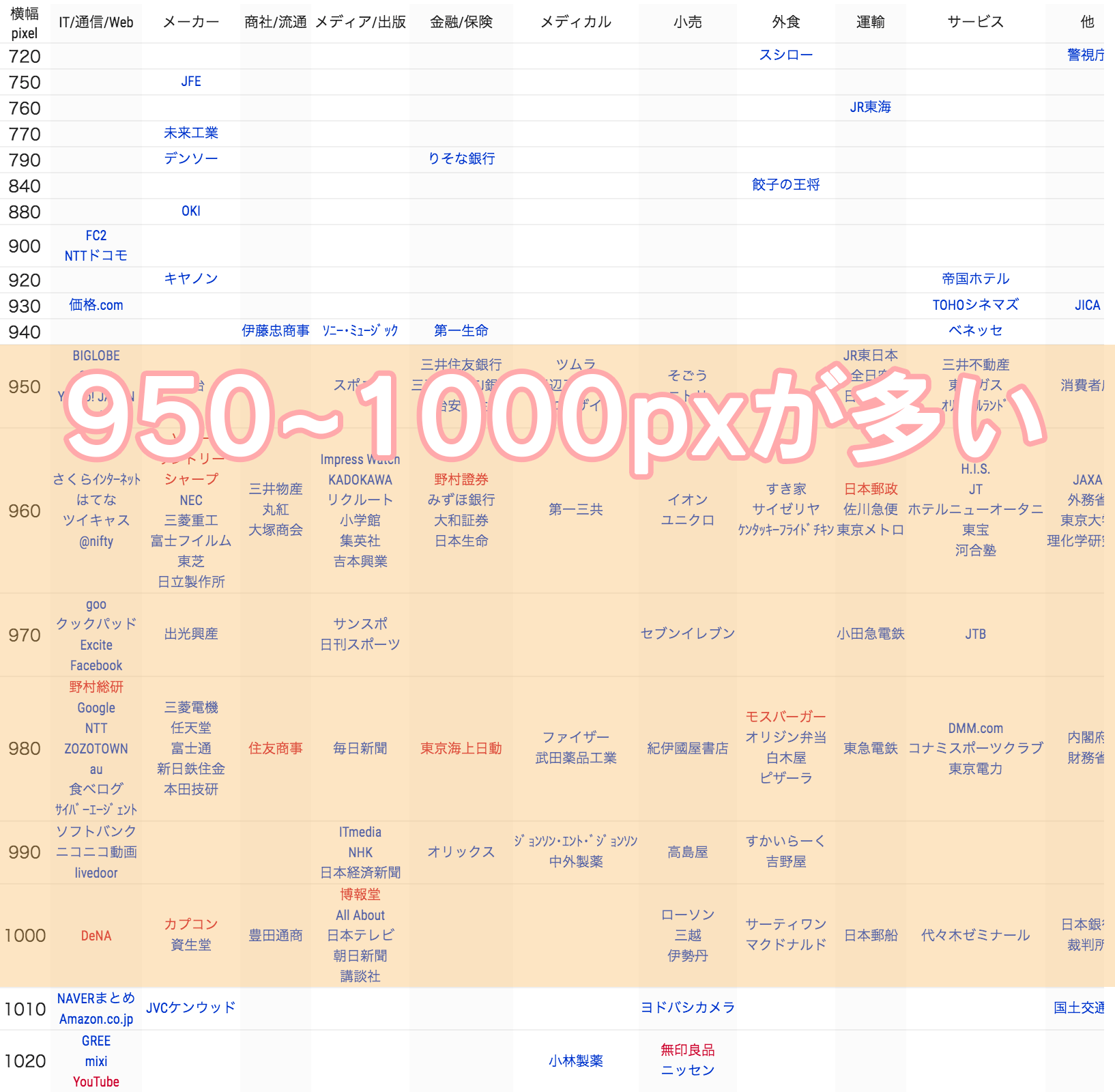The height and width of the screenshot is (1092, 1115).
Task: Select the KADOKAWA entry
Action: point(360,480)
